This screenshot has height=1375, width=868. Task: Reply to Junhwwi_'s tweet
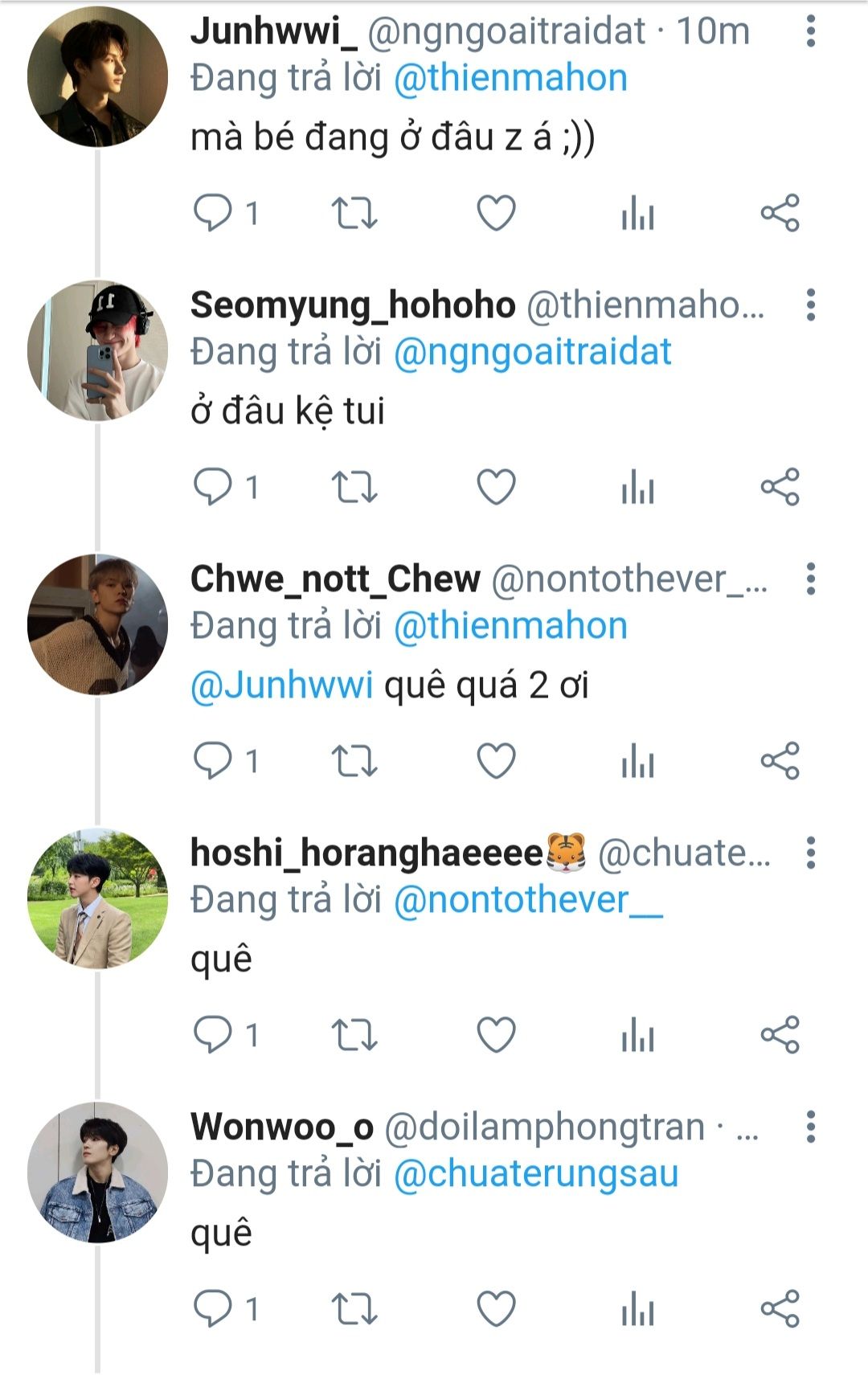point(213,213)
